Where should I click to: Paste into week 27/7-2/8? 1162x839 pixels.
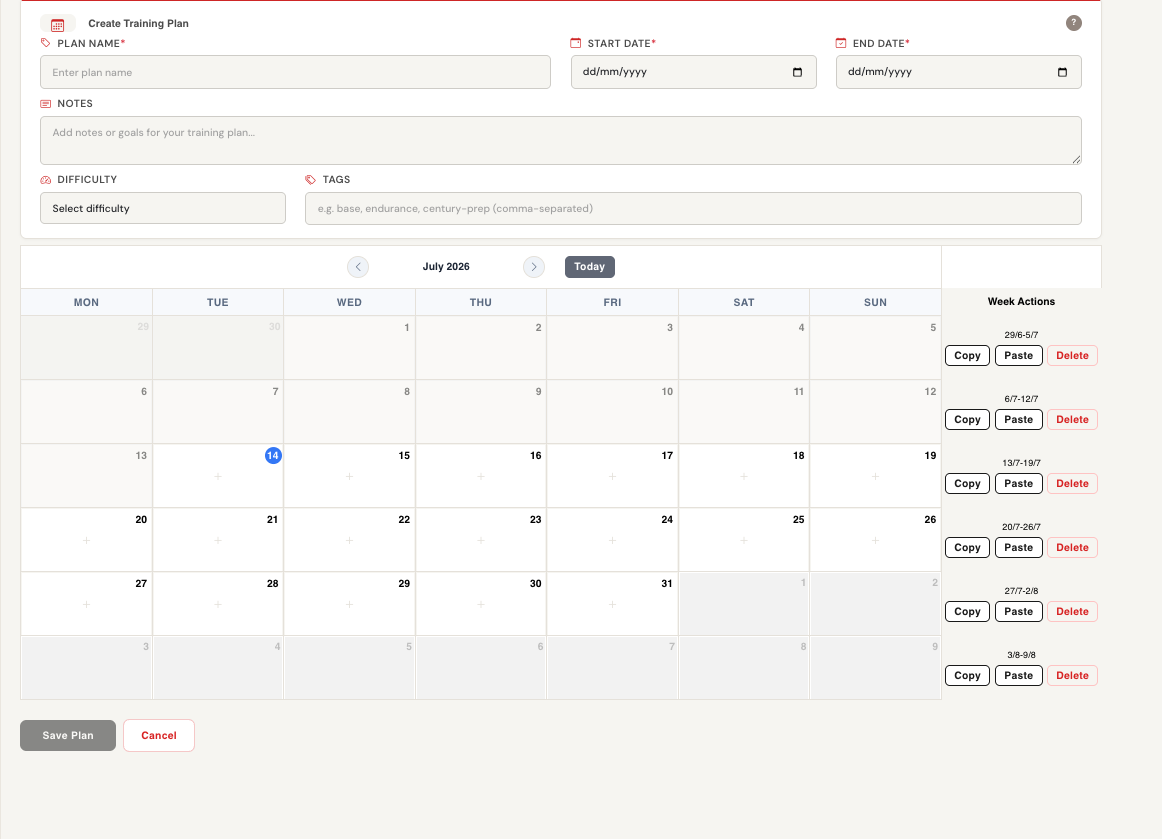1018,611
